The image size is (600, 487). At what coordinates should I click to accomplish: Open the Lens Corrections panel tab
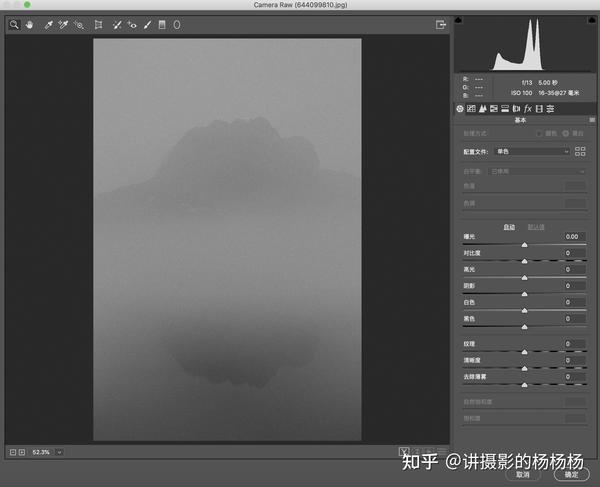[516, 109]
